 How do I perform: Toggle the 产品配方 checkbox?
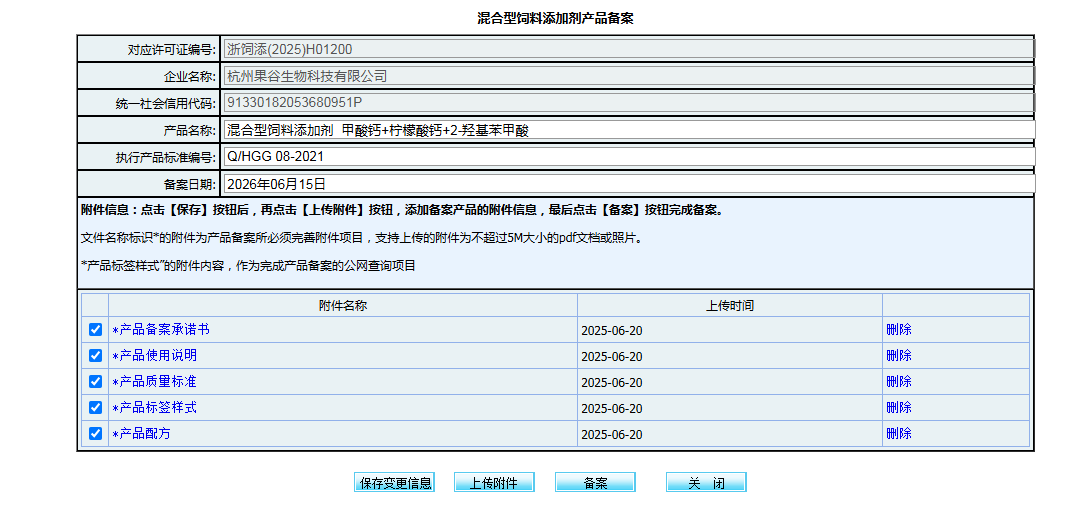(95, 434)
